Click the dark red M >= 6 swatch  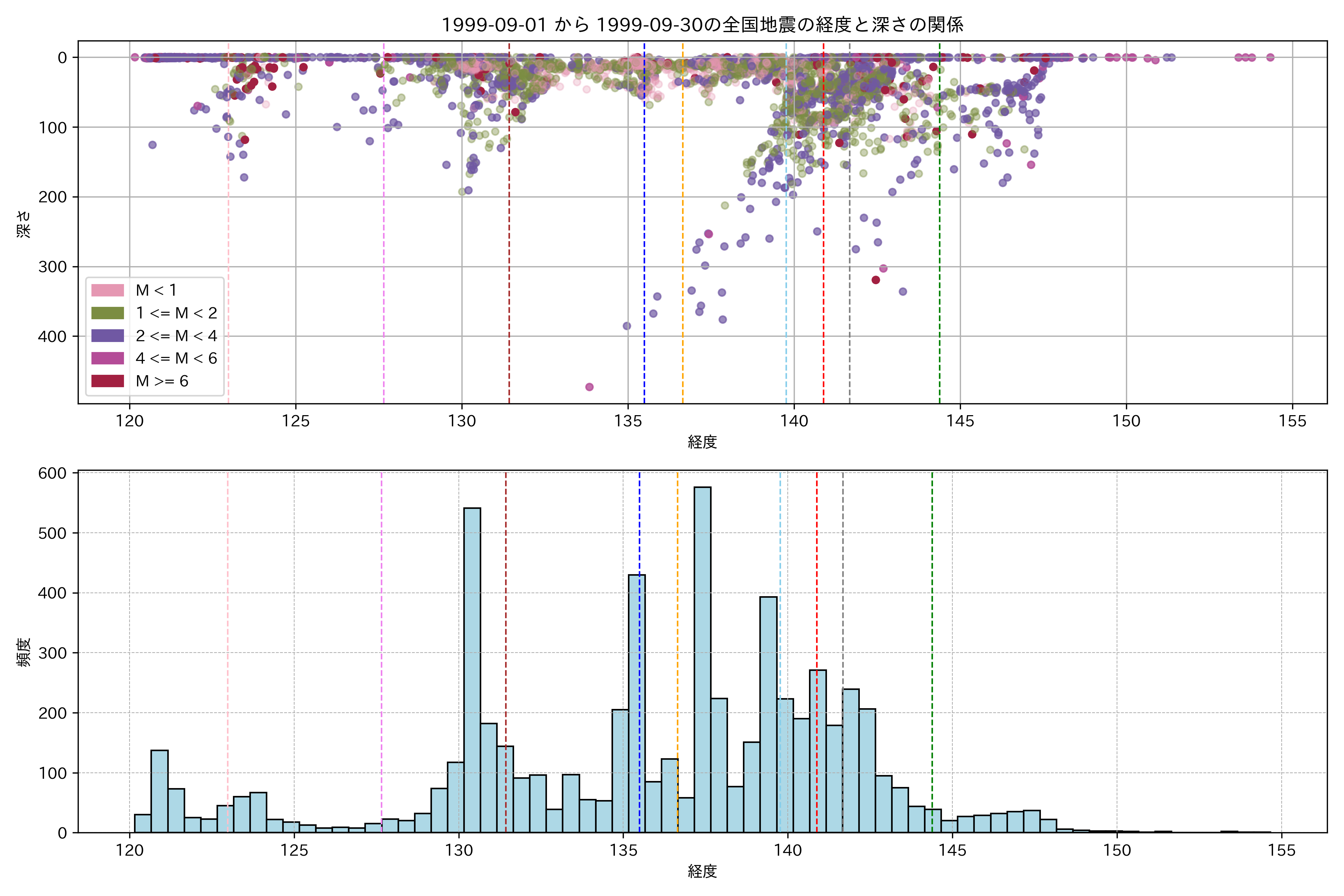click(108, 381)
